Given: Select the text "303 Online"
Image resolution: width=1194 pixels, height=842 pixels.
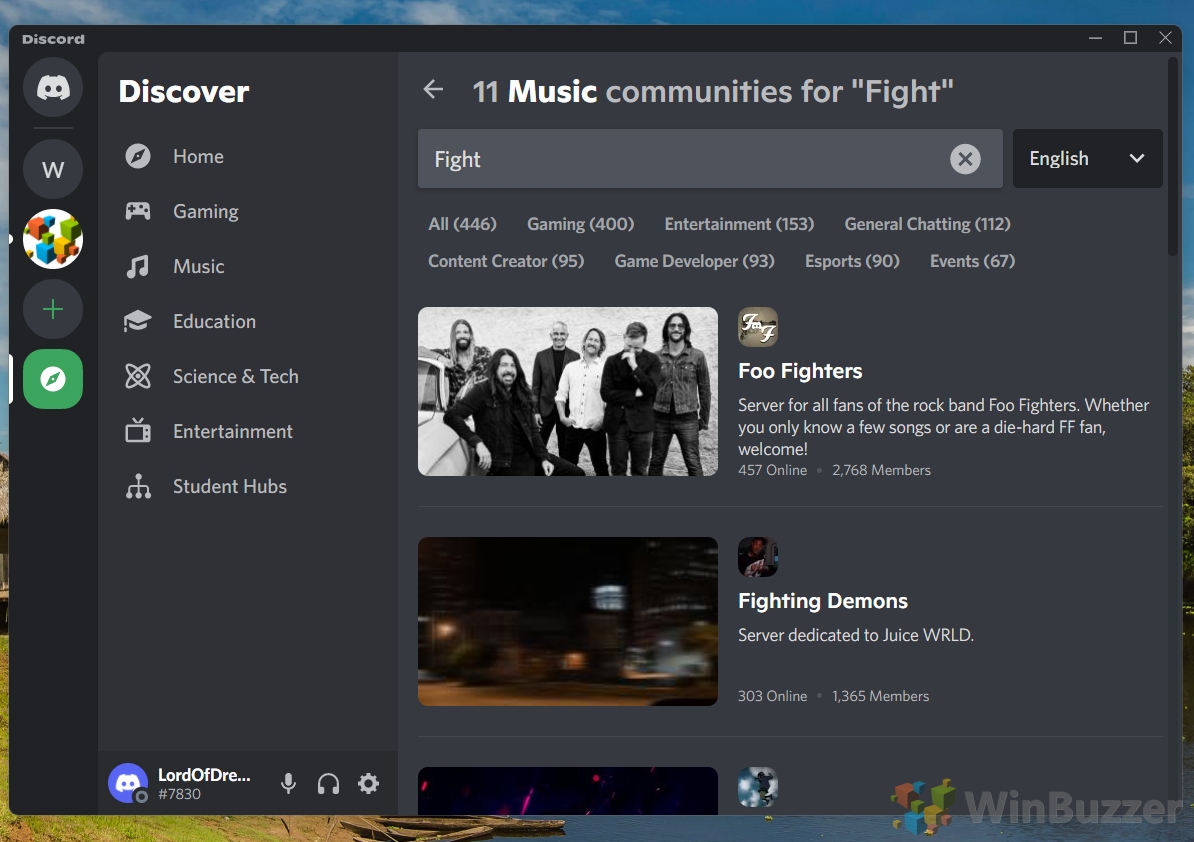Looking at the screenshot, I should click(x=772, y=696).
